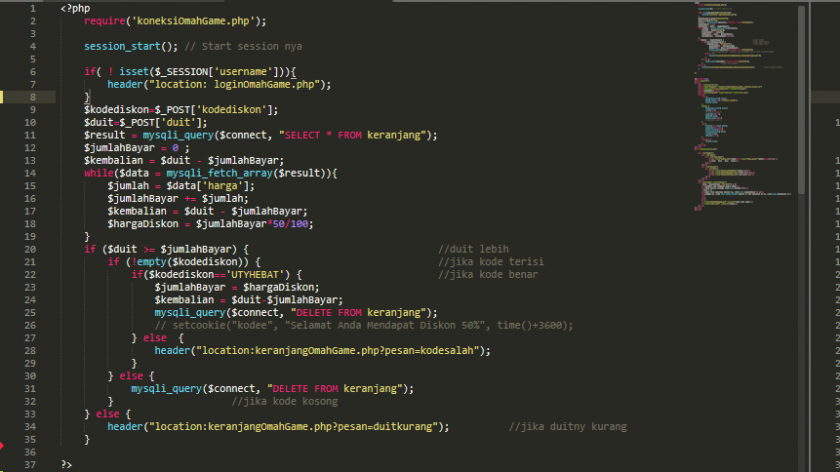Image resolution: width=840 pixels, height=472 pixels.
Task: Click the vertical scrollbar beside the minimap
Action: (x=802, y=200)
